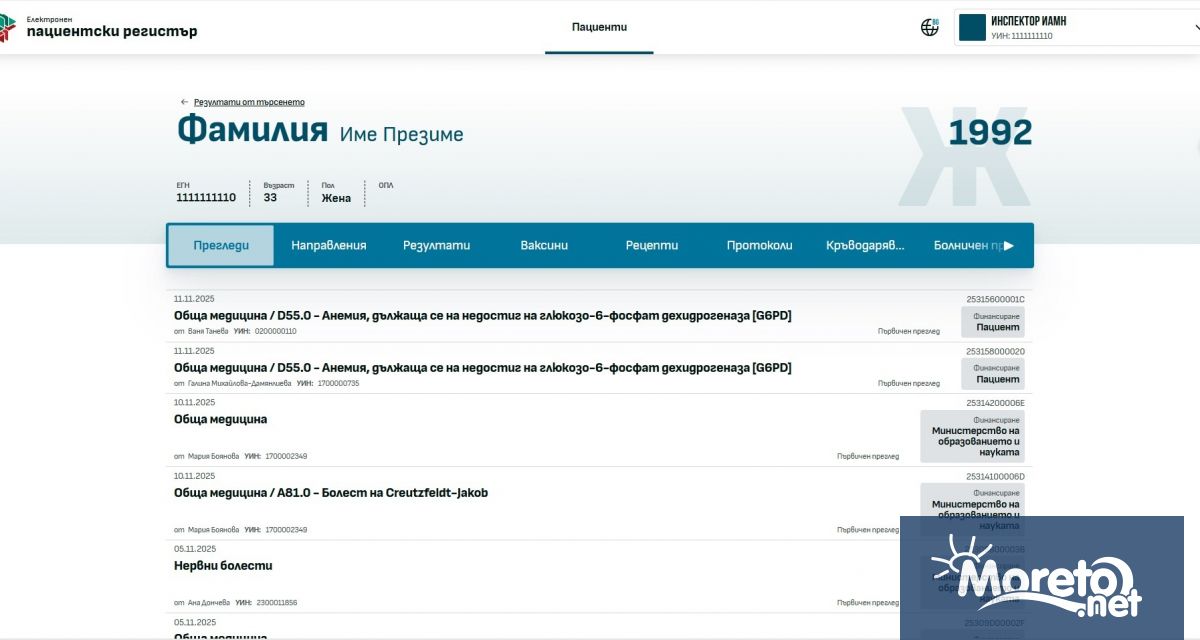Switch to the Протоколи tab
Screen dimensions: 1200x640
(x=760, y=244)
